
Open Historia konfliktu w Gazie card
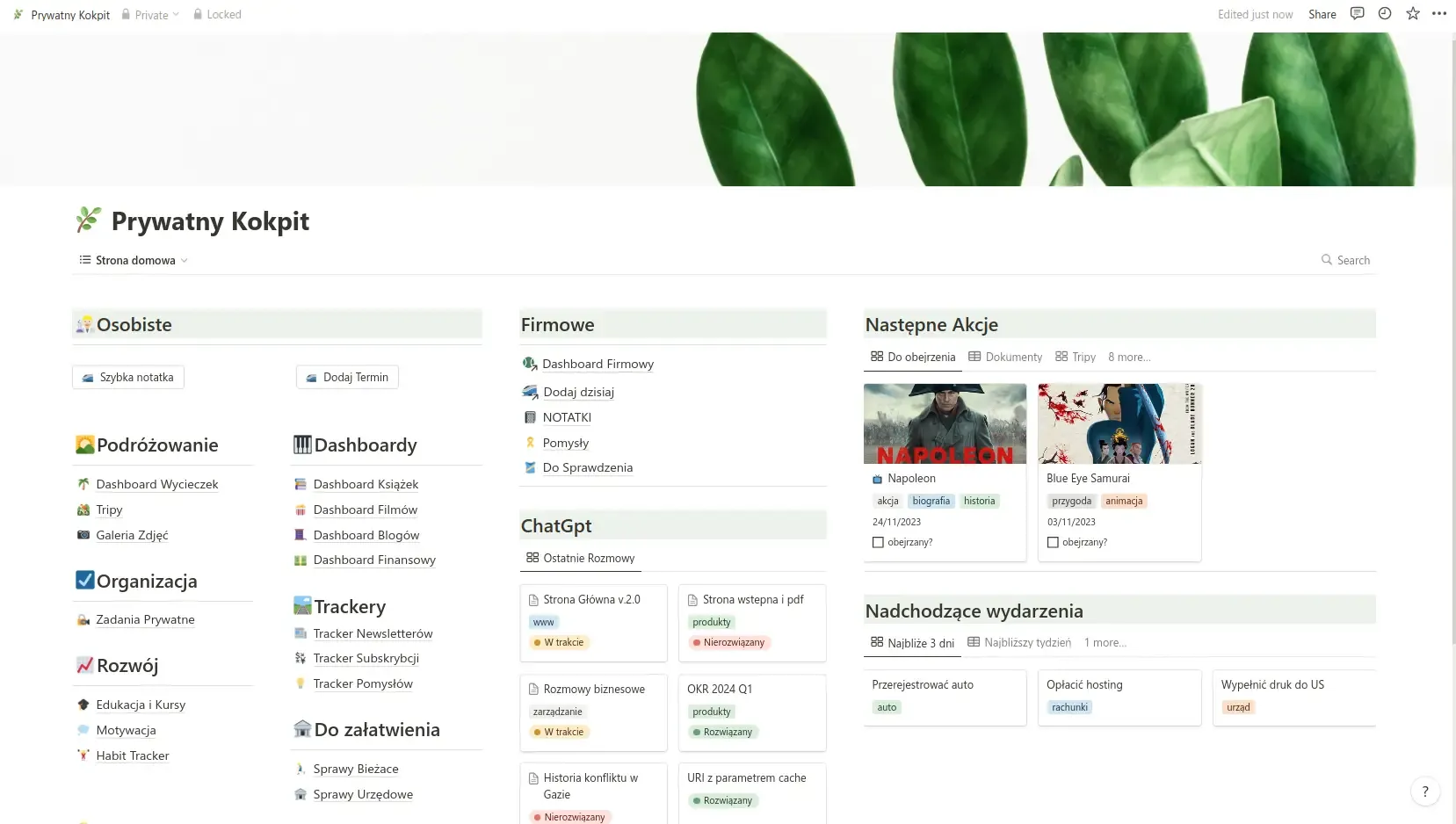pyautogui.click(x=593, y=794)
